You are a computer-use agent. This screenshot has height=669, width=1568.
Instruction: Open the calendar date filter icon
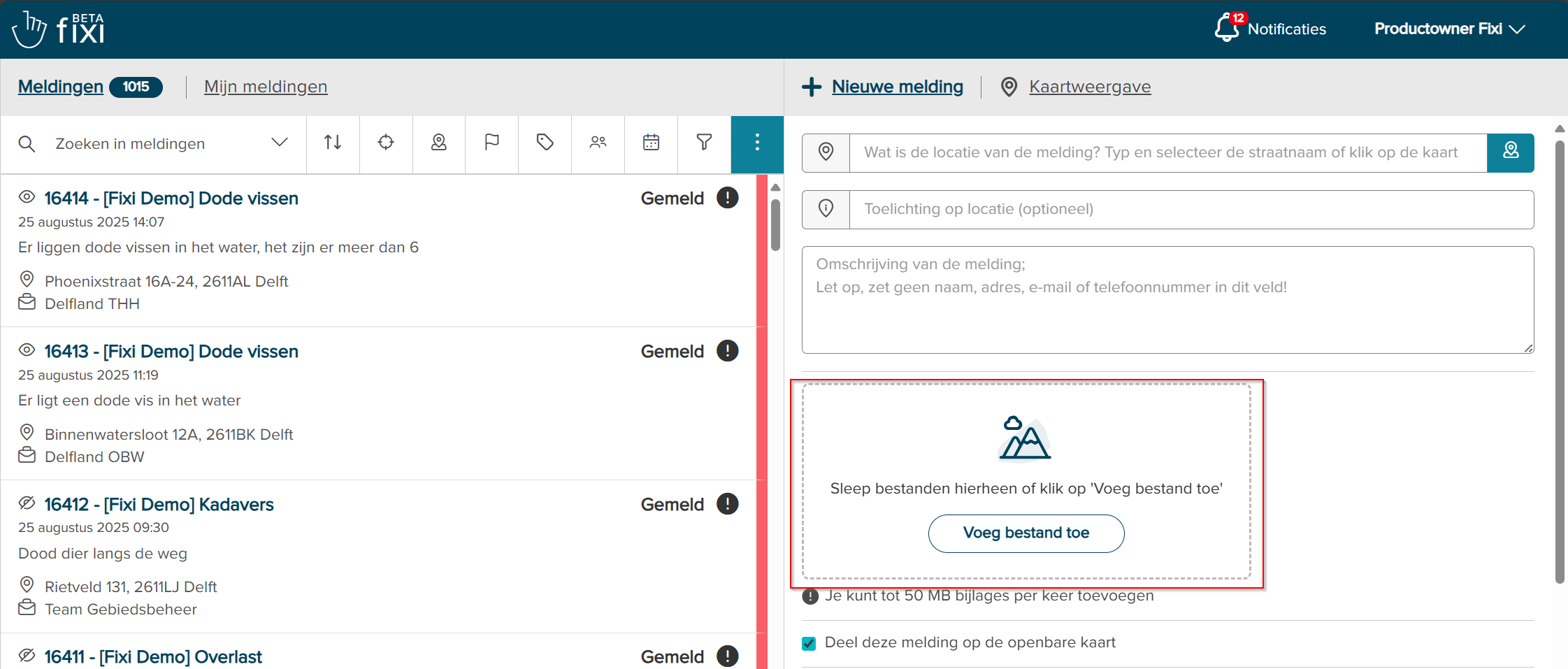[x=651, y=143]
